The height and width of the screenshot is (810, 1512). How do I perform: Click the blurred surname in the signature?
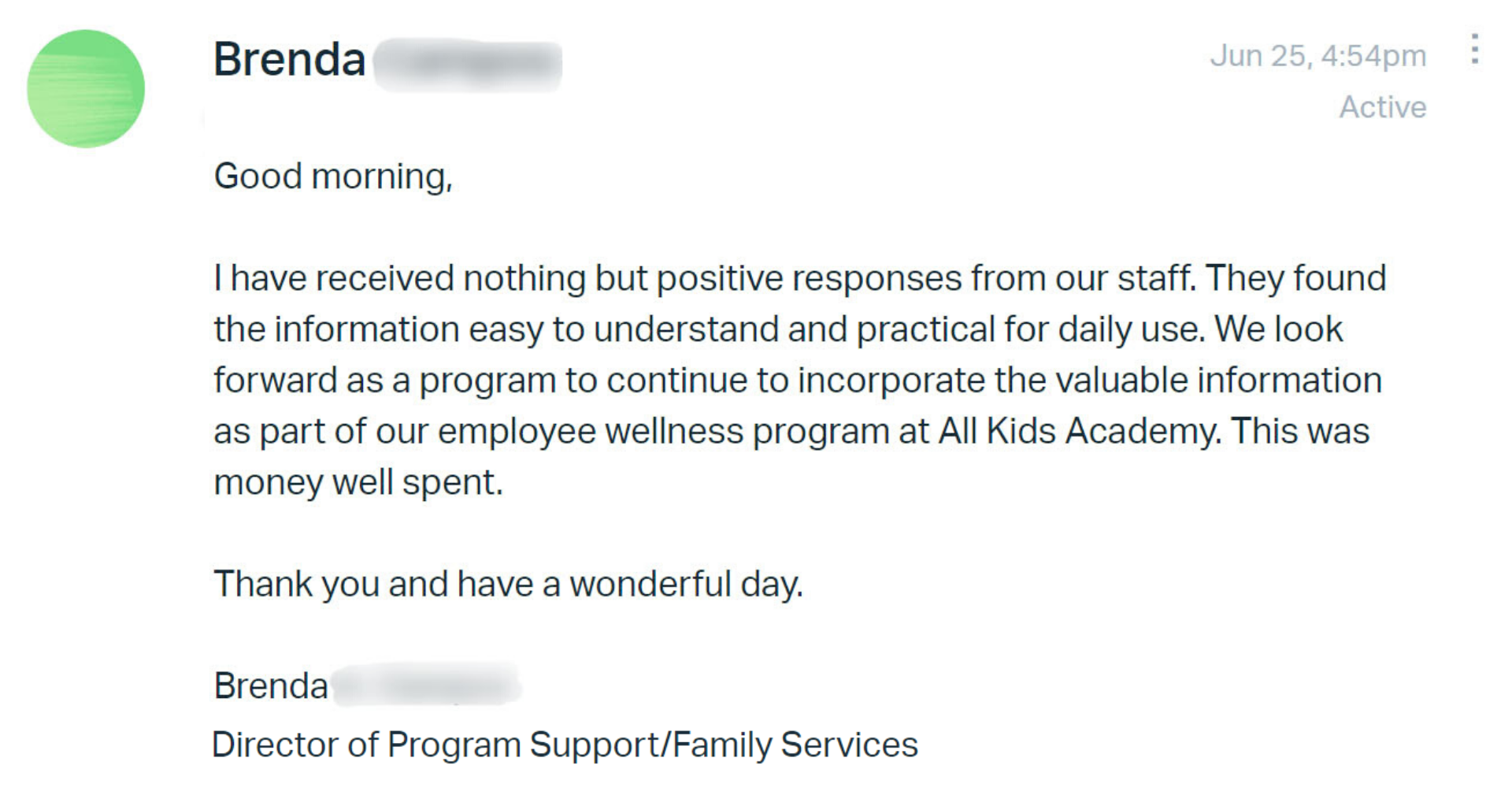(x=426, y=686)
